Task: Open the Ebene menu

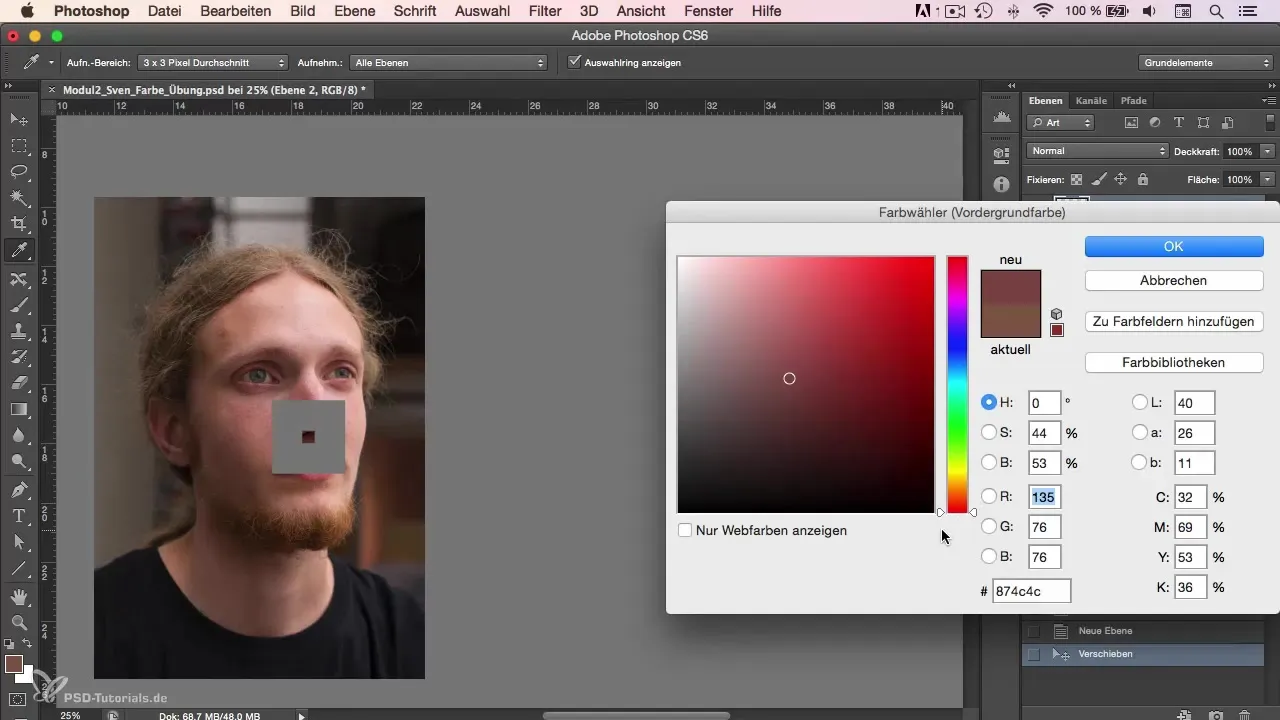Action: tap(357, 11)
